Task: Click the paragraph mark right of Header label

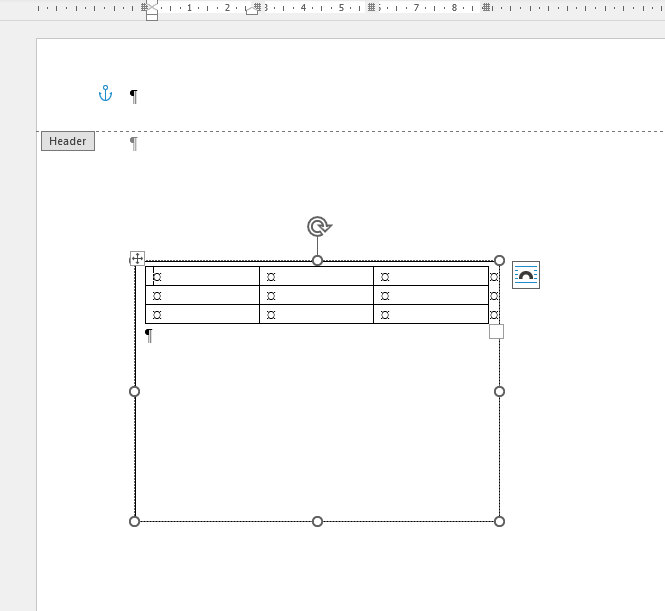Action: 134,143
